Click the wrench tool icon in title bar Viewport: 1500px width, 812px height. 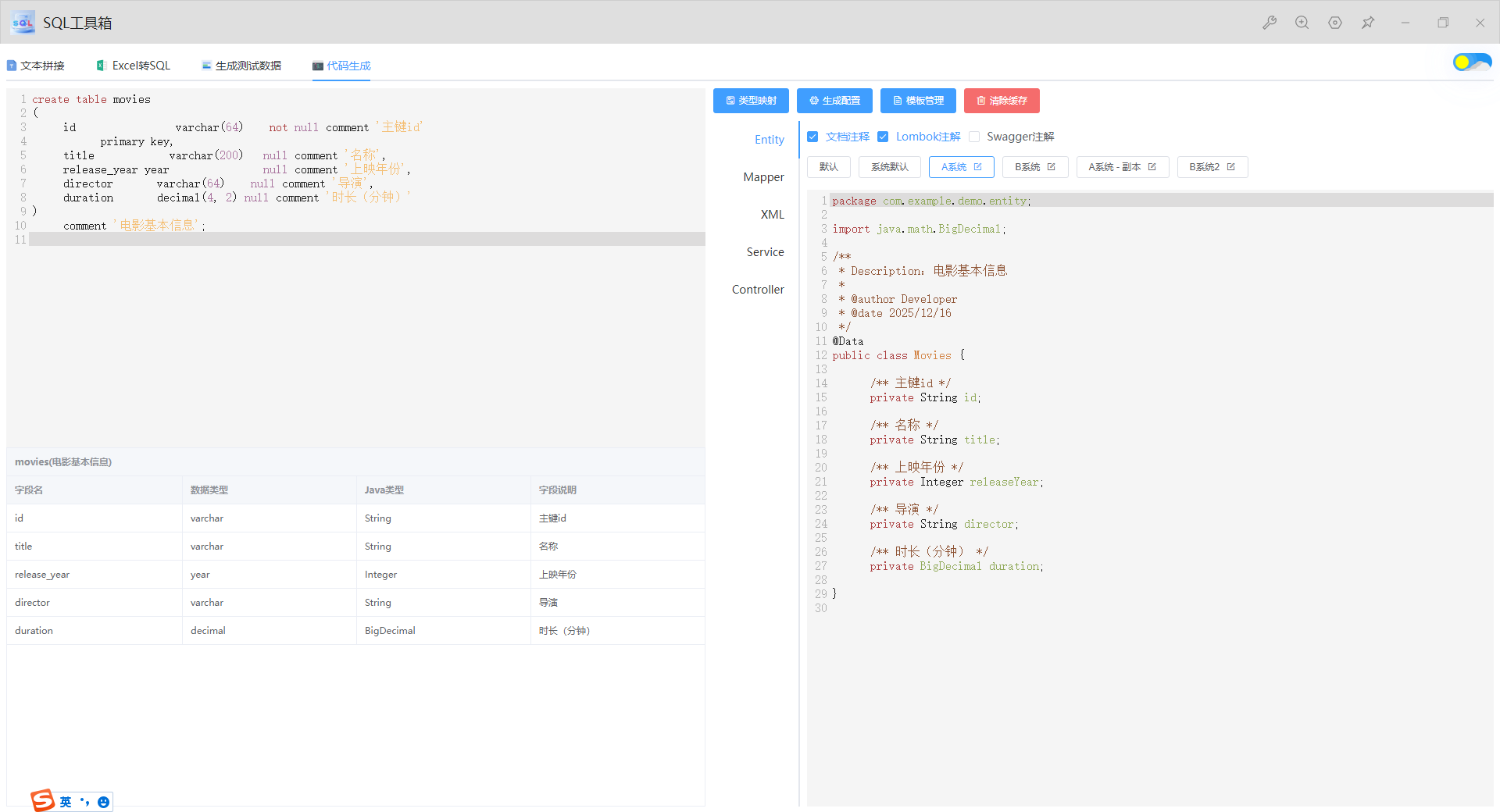pyautogui.click(x=1270, y=23)
